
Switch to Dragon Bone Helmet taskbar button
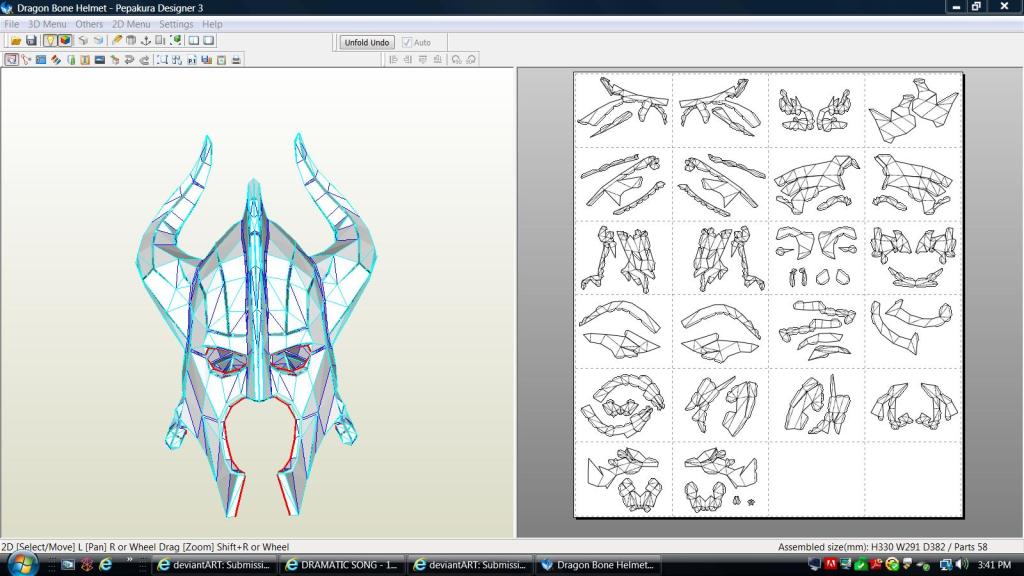tap(598, 565)
